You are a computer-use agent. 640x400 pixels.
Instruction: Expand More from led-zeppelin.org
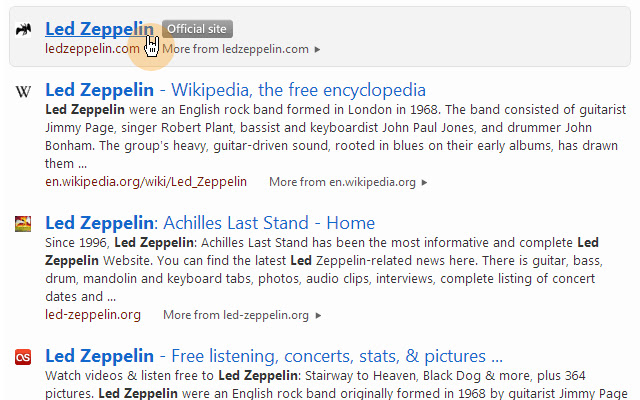[242, 315]
